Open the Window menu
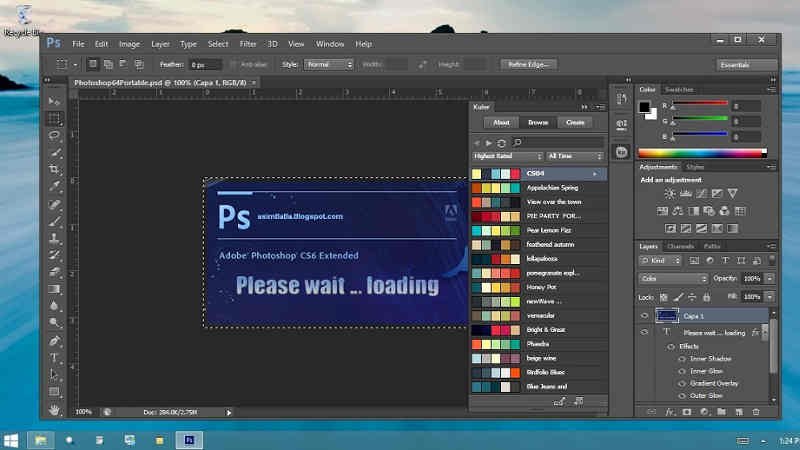 [330, 44]
